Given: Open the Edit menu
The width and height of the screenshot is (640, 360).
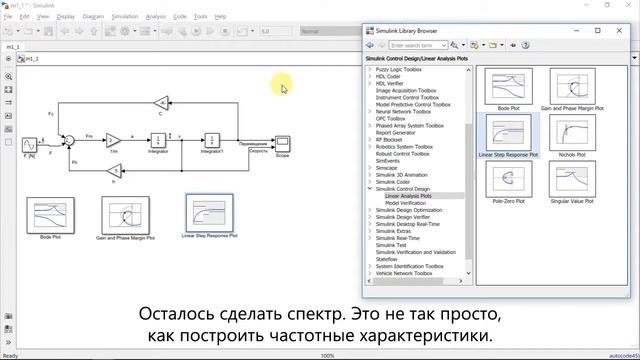Looking at the screenshot, I should tap(24, 17).
